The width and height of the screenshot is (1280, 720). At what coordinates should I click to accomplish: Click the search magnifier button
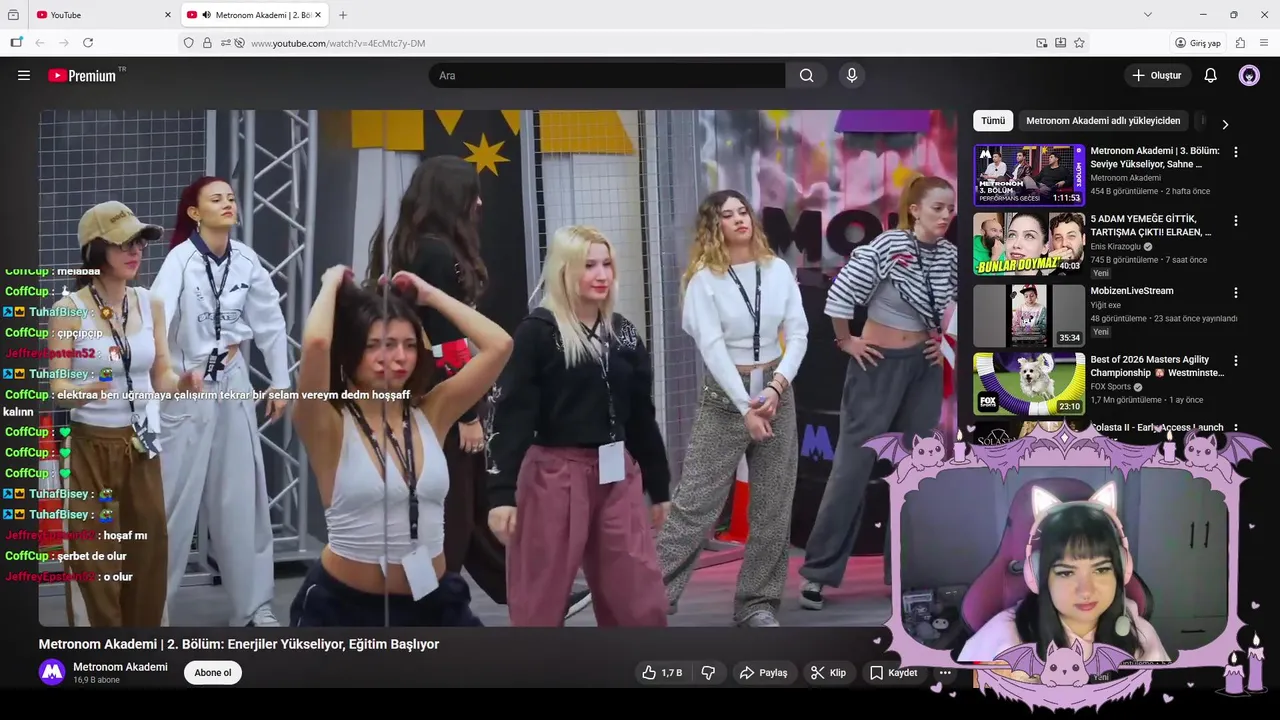click(x=807, y=75)
